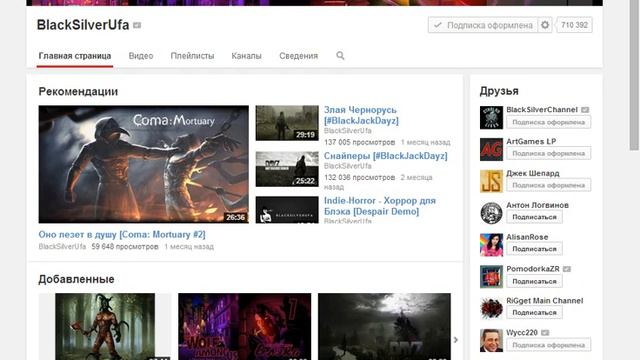Open added video with red axe creature
Image resolution: width=640 pixels, height=360 pixels.
(x=105, y=326)
